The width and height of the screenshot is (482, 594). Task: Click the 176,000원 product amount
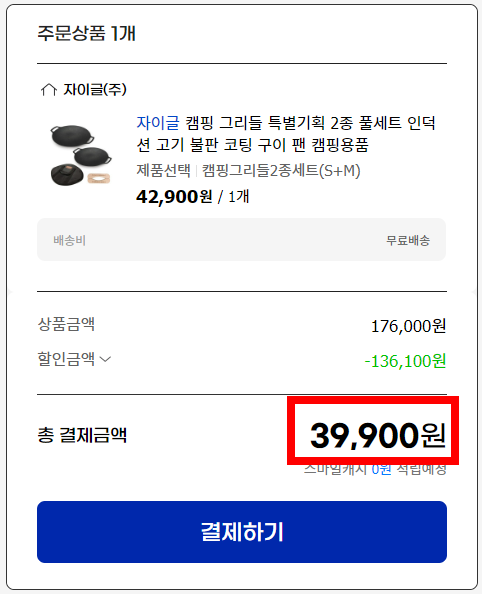(x=408, y=326)
